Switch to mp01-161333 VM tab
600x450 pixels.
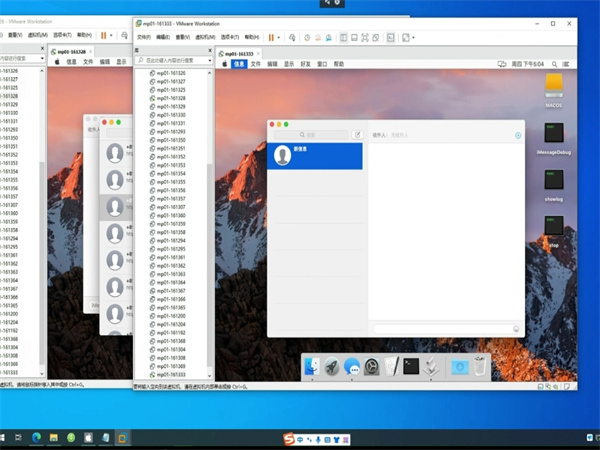click(x=240, y=53)
